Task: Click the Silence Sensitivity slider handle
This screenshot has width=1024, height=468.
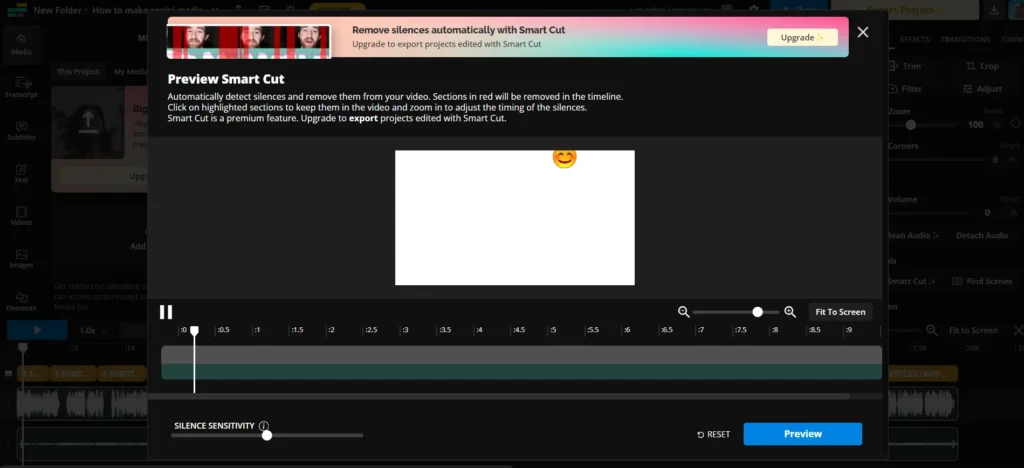Action: click(x=266, y=435)
